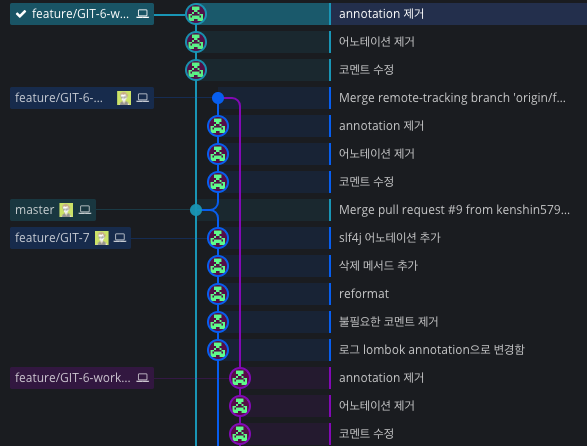Select the 코멘트 수정 message on the blue branch
The image size is (587, 446).
(366, 182)
